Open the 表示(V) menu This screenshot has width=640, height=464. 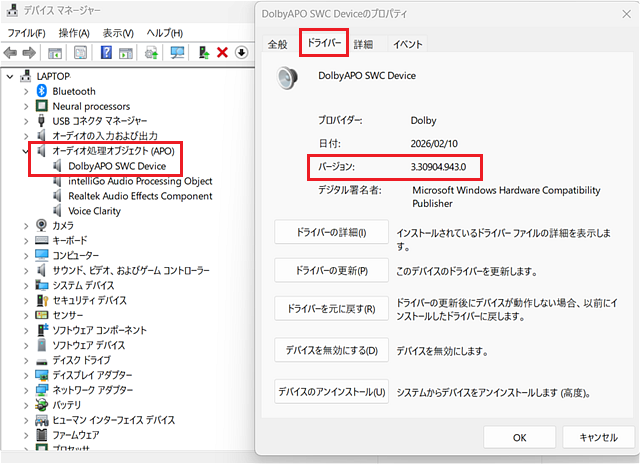point(118,33)
